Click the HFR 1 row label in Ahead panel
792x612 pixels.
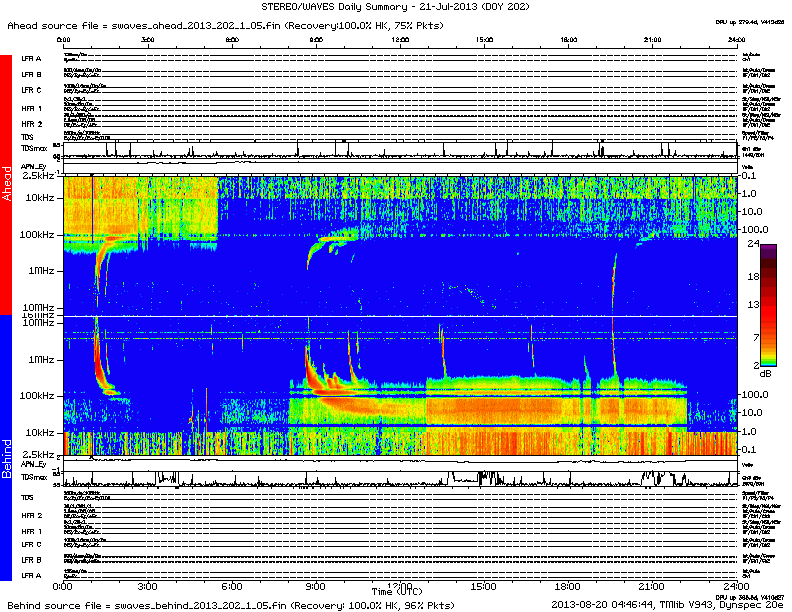point(31,108)
